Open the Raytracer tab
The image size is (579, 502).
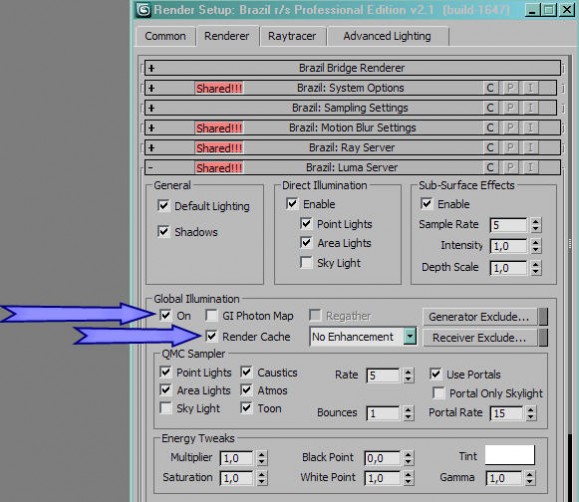(x=292, y=37)
